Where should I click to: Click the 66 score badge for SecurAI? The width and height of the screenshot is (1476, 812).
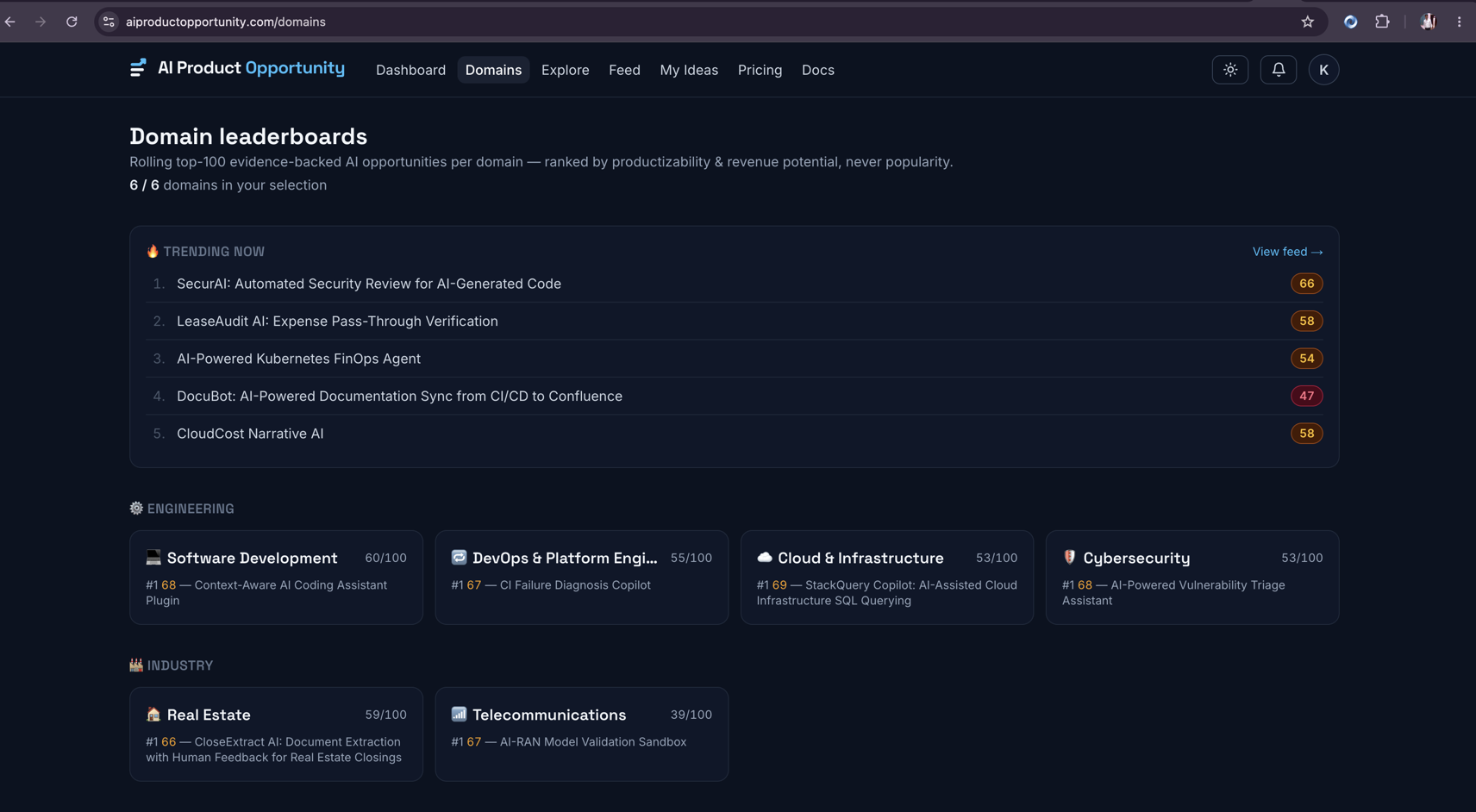point(1306,284)
